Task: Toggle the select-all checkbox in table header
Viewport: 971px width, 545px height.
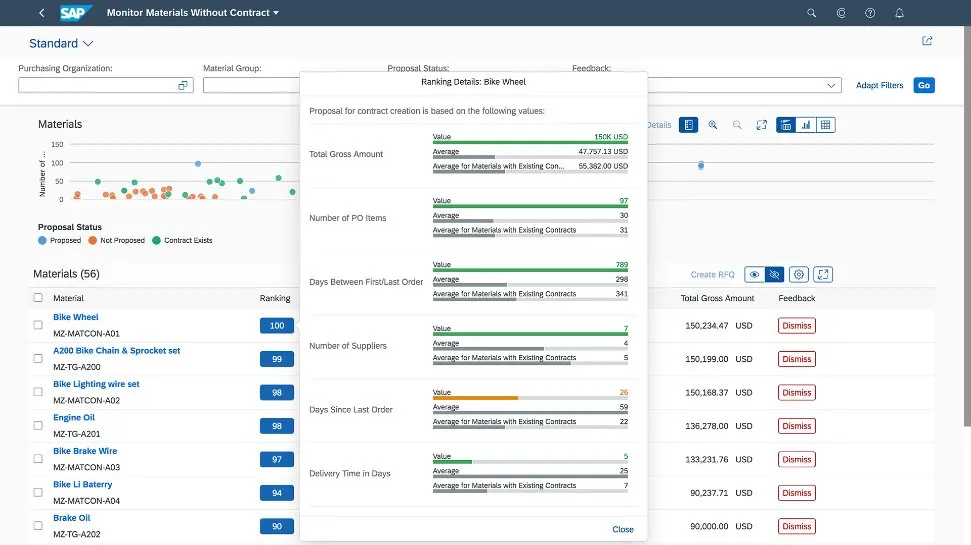Action: 38,298
